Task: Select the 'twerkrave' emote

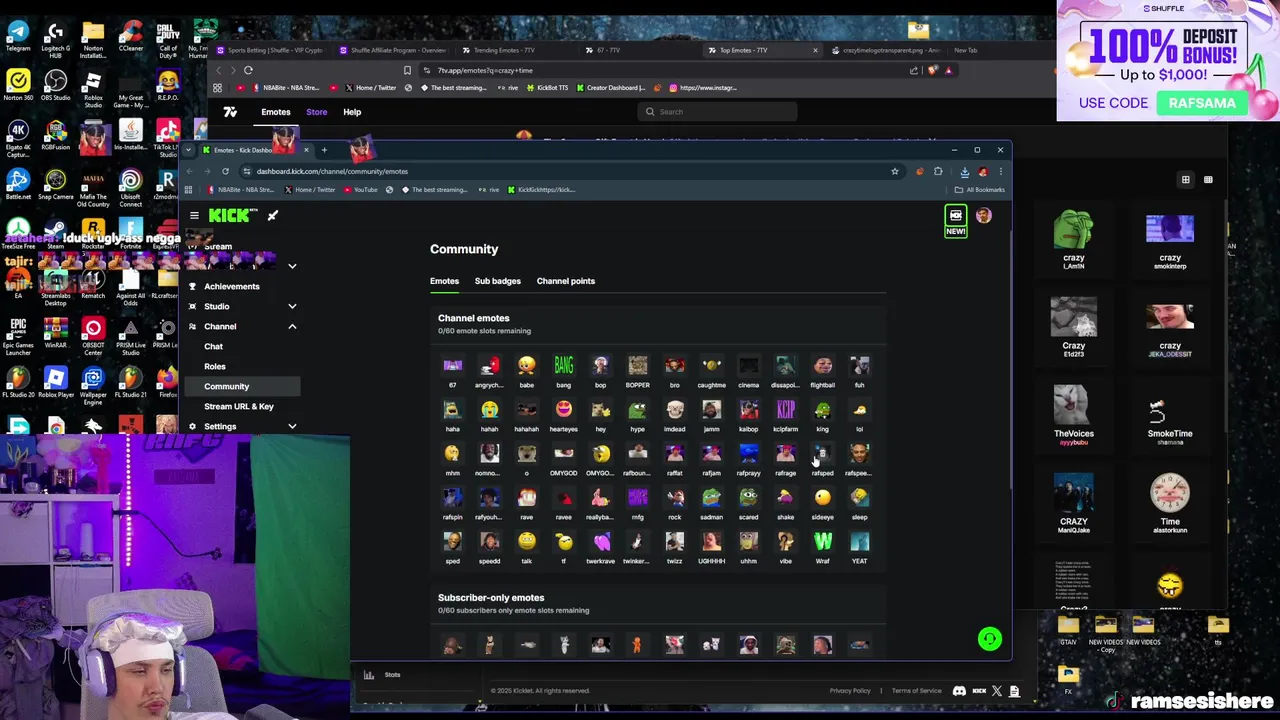Action: point(601,542)
